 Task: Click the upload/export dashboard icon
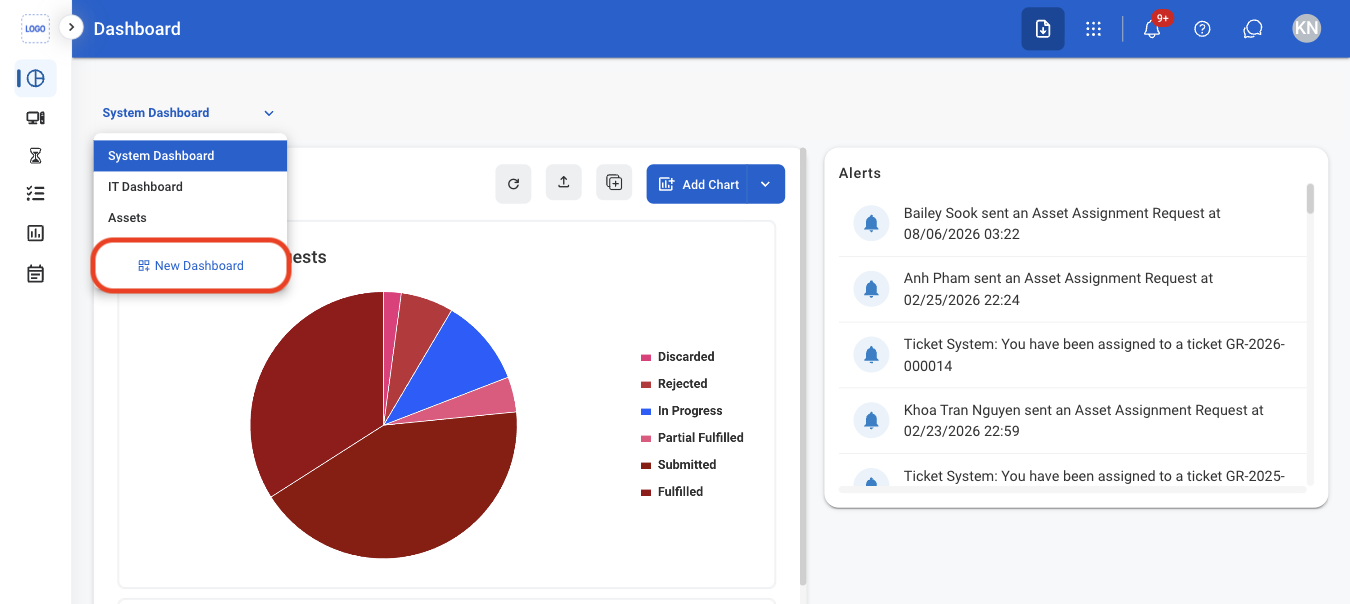[564, 183]
